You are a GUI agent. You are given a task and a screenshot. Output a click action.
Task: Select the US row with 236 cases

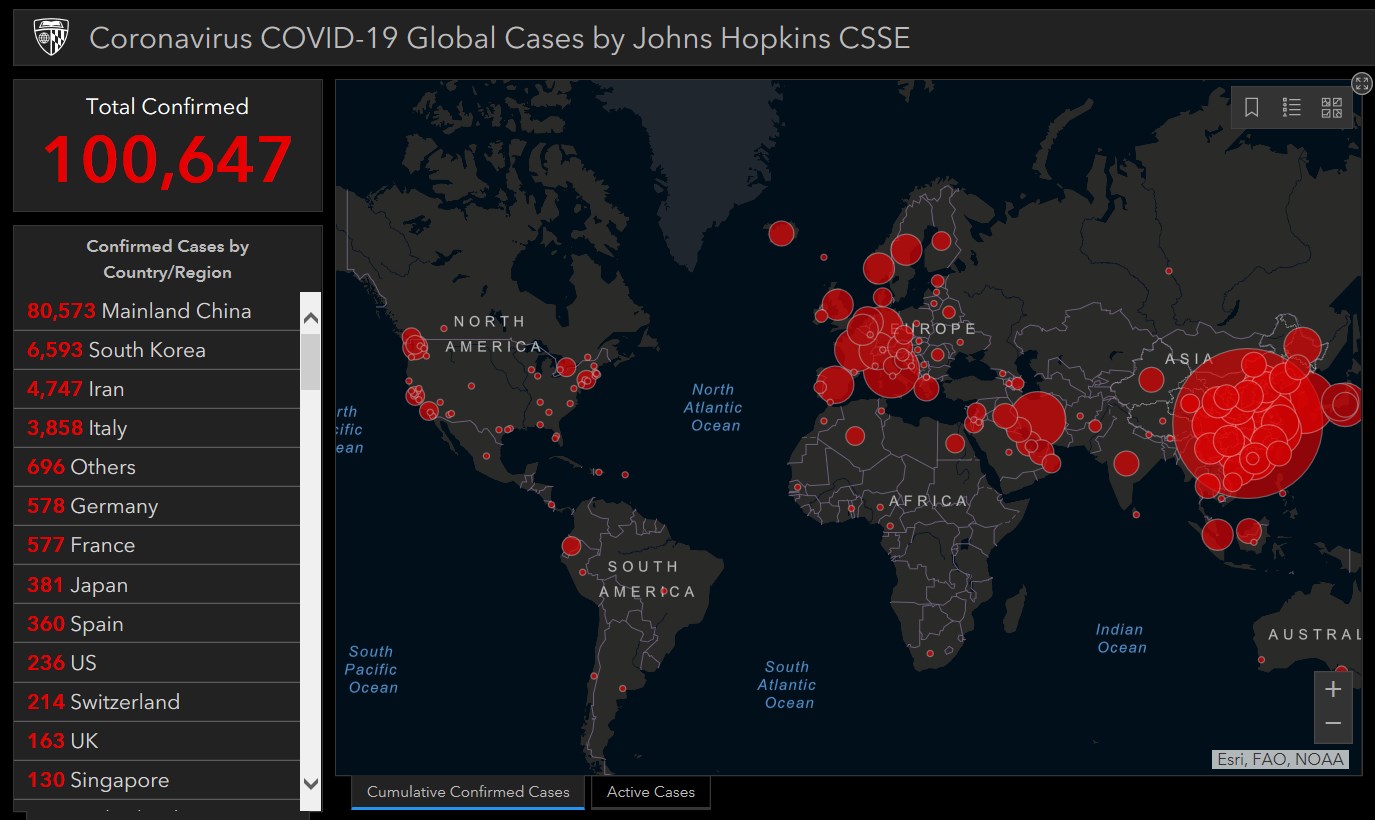[157, 663]
